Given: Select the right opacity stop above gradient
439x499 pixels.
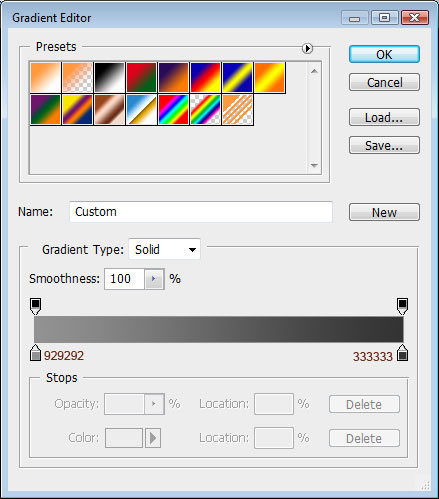Looking at the screenshot, I should [x=402, y=306].
